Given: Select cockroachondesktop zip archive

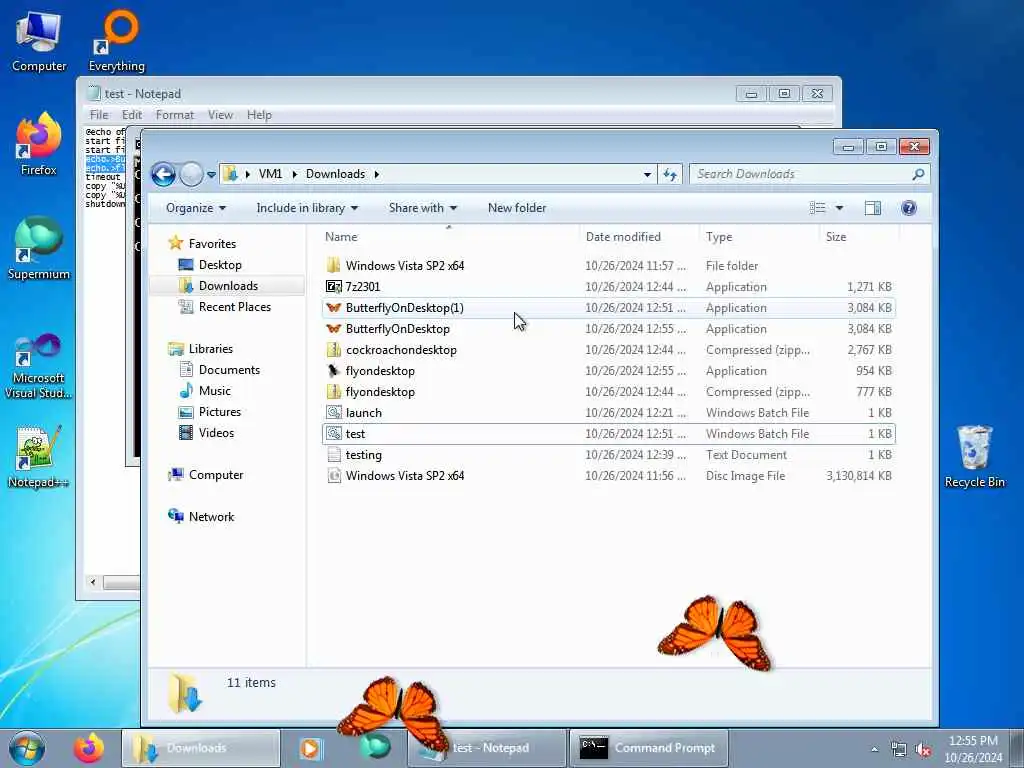Looking at the screenshot, I should point(609,350).
